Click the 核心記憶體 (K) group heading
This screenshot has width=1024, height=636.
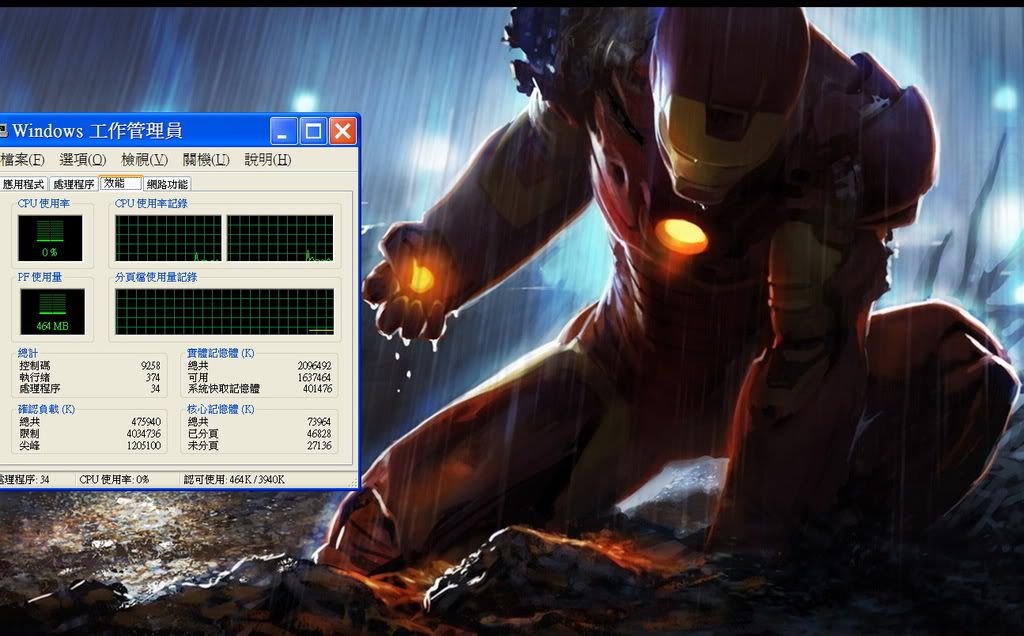click(x=221, y=409)
